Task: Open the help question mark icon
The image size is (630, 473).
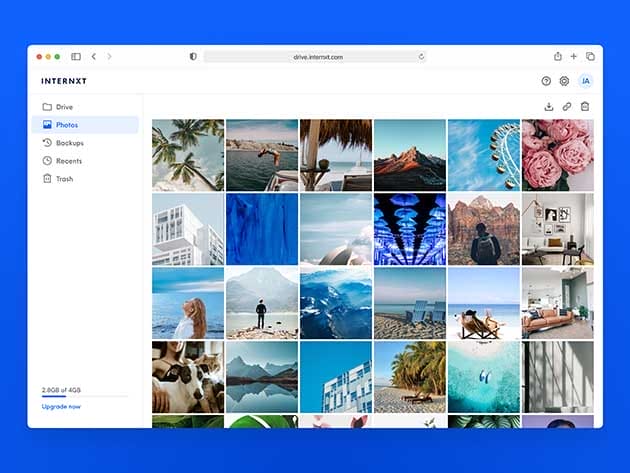Action: click(x=546, y=81)
